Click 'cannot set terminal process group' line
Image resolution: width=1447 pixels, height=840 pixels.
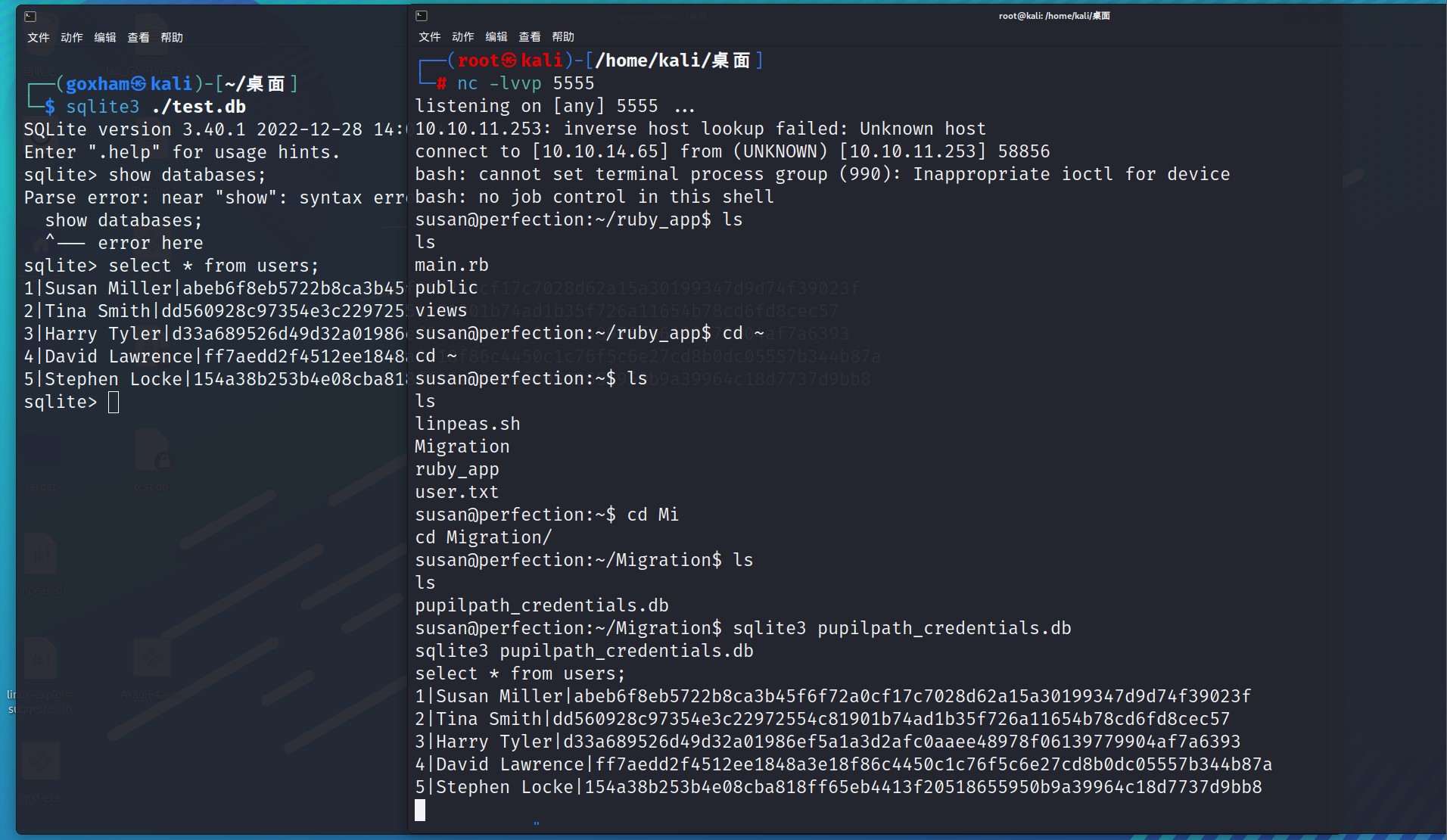pyautogui.click(x=822, y=174)
